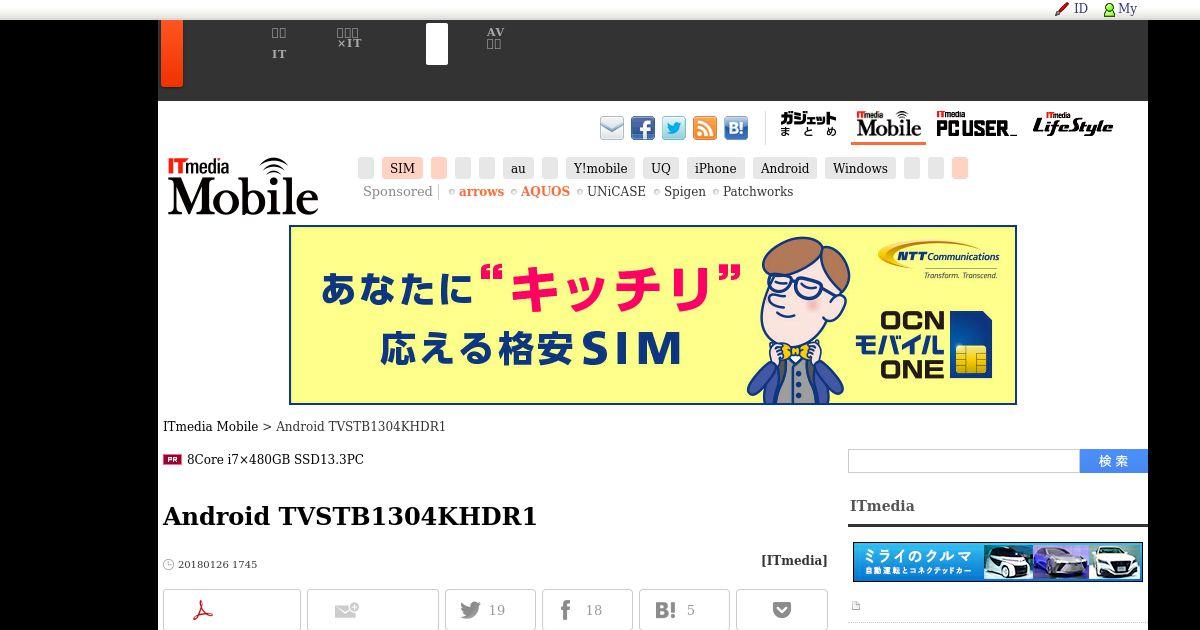The image size is (1200, 630).
Task: Click the ×IT item in dark top nav
Action: (349, 43)
